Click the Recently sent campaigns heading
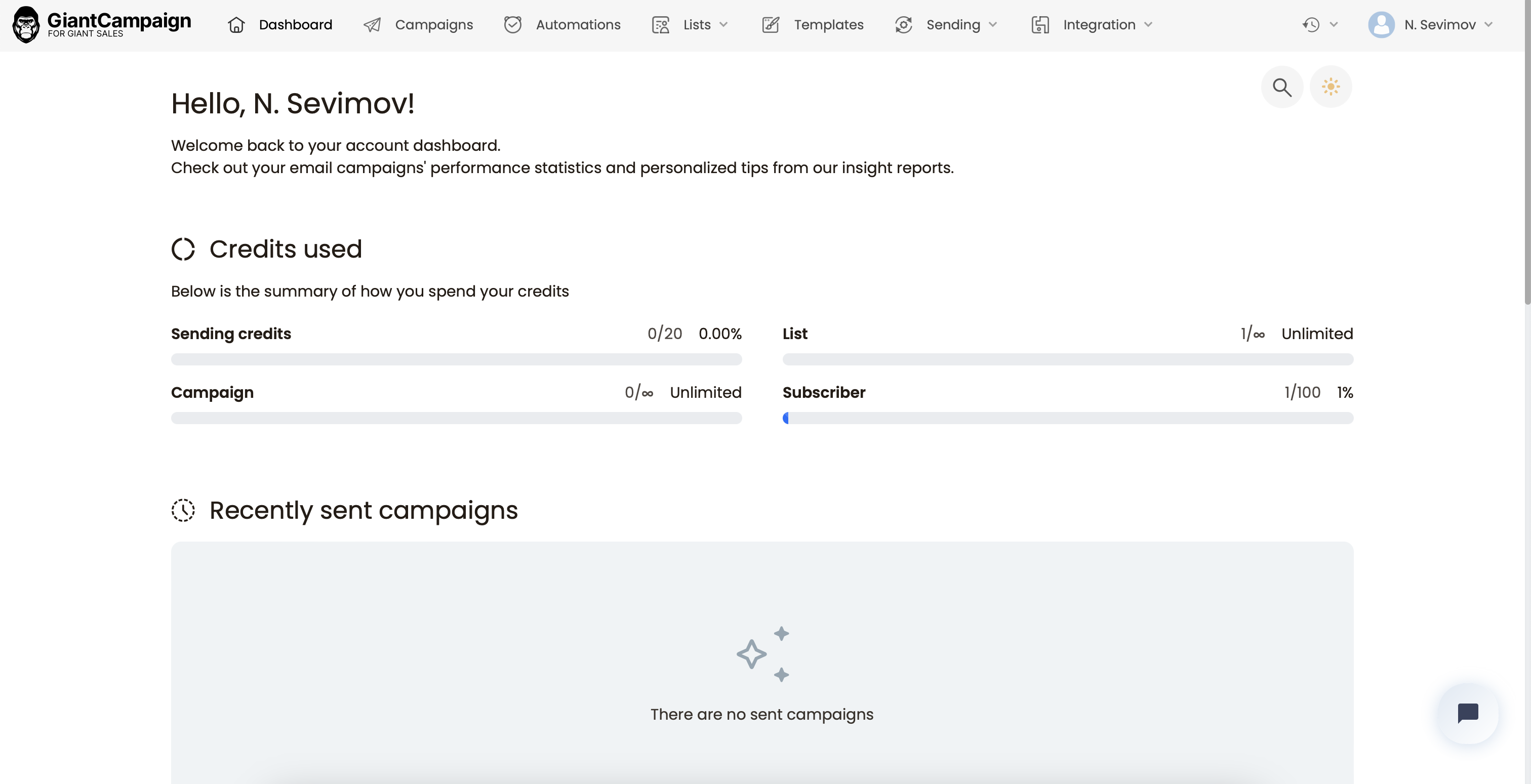 364,511
